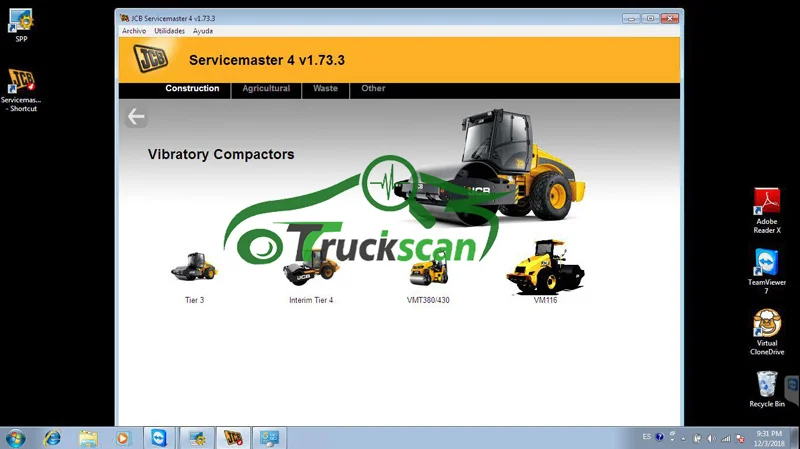Click the Show desktop strip

click(x=796, y=438)
